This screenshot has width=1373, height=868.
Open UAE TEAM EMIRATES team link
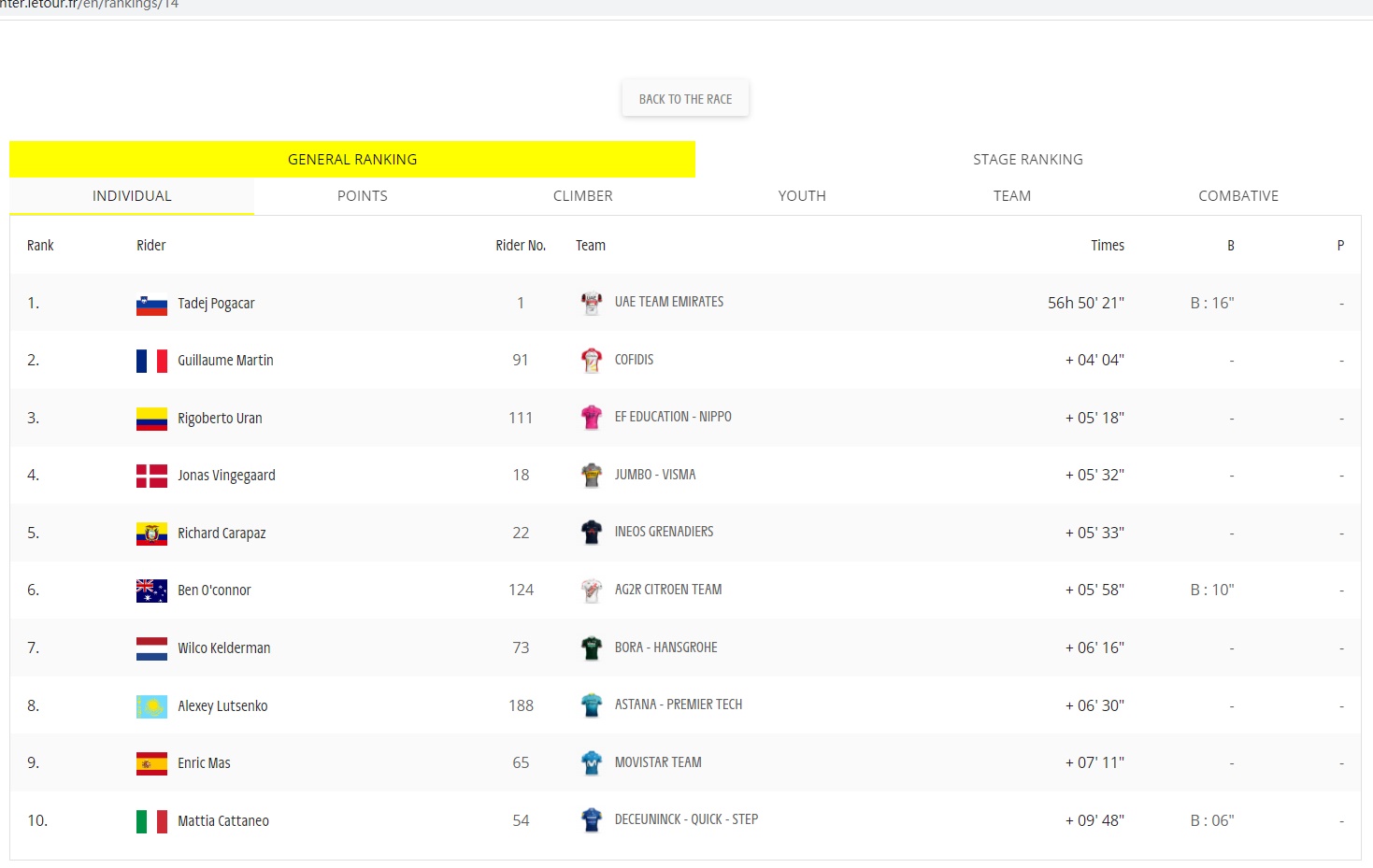pos(669,302)
